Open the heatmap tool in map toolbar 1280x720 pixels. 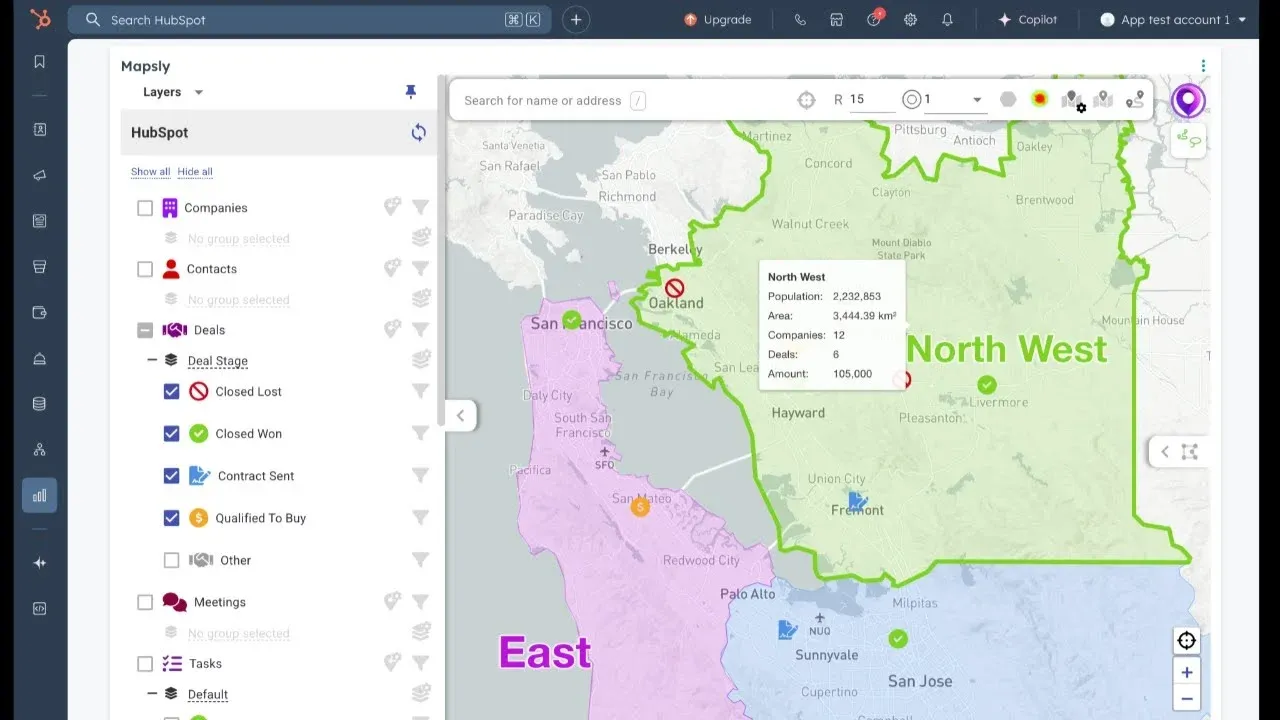coord(1040,99)
